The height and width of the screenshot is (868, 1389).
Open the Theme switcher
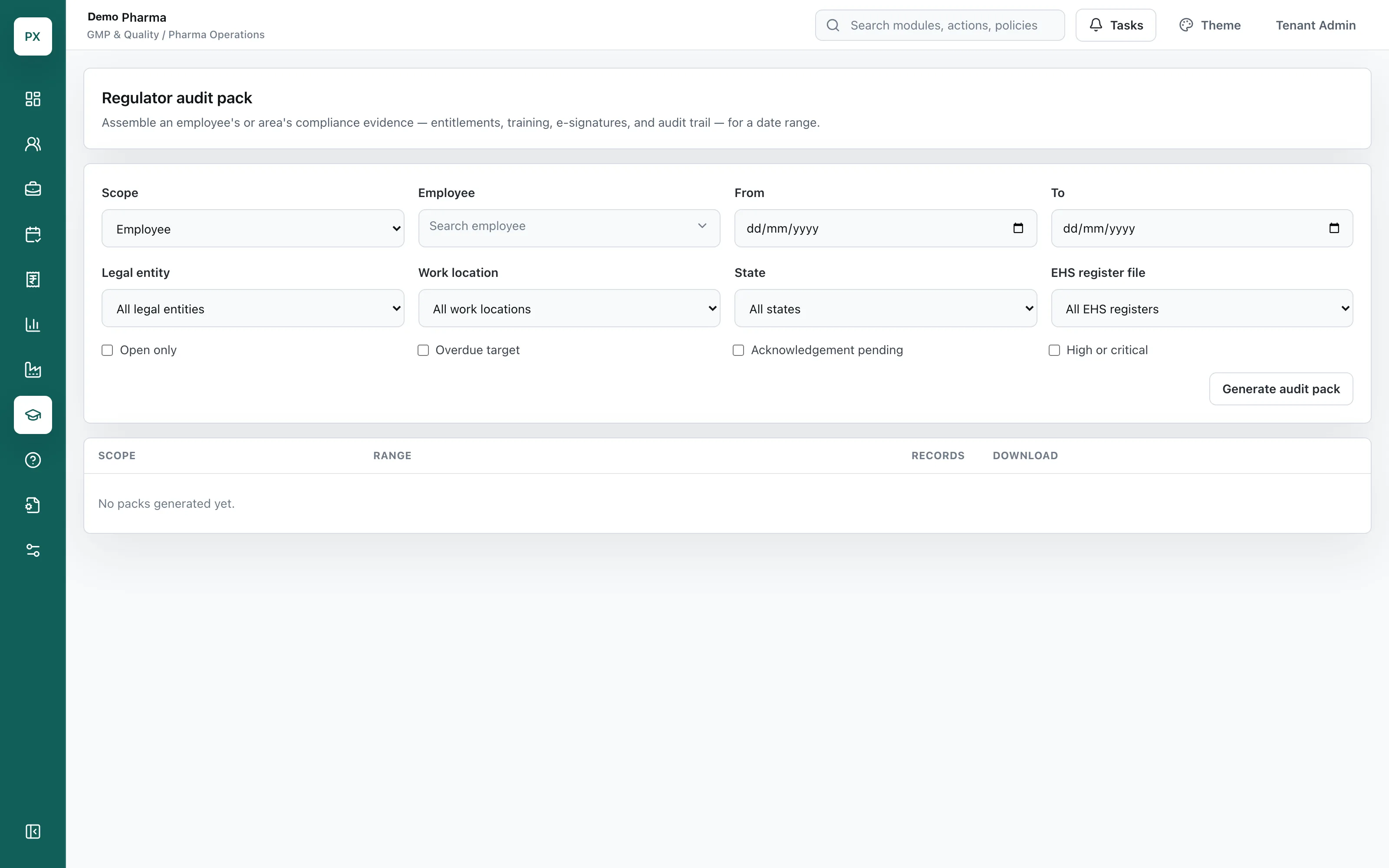click(1209, 25)
